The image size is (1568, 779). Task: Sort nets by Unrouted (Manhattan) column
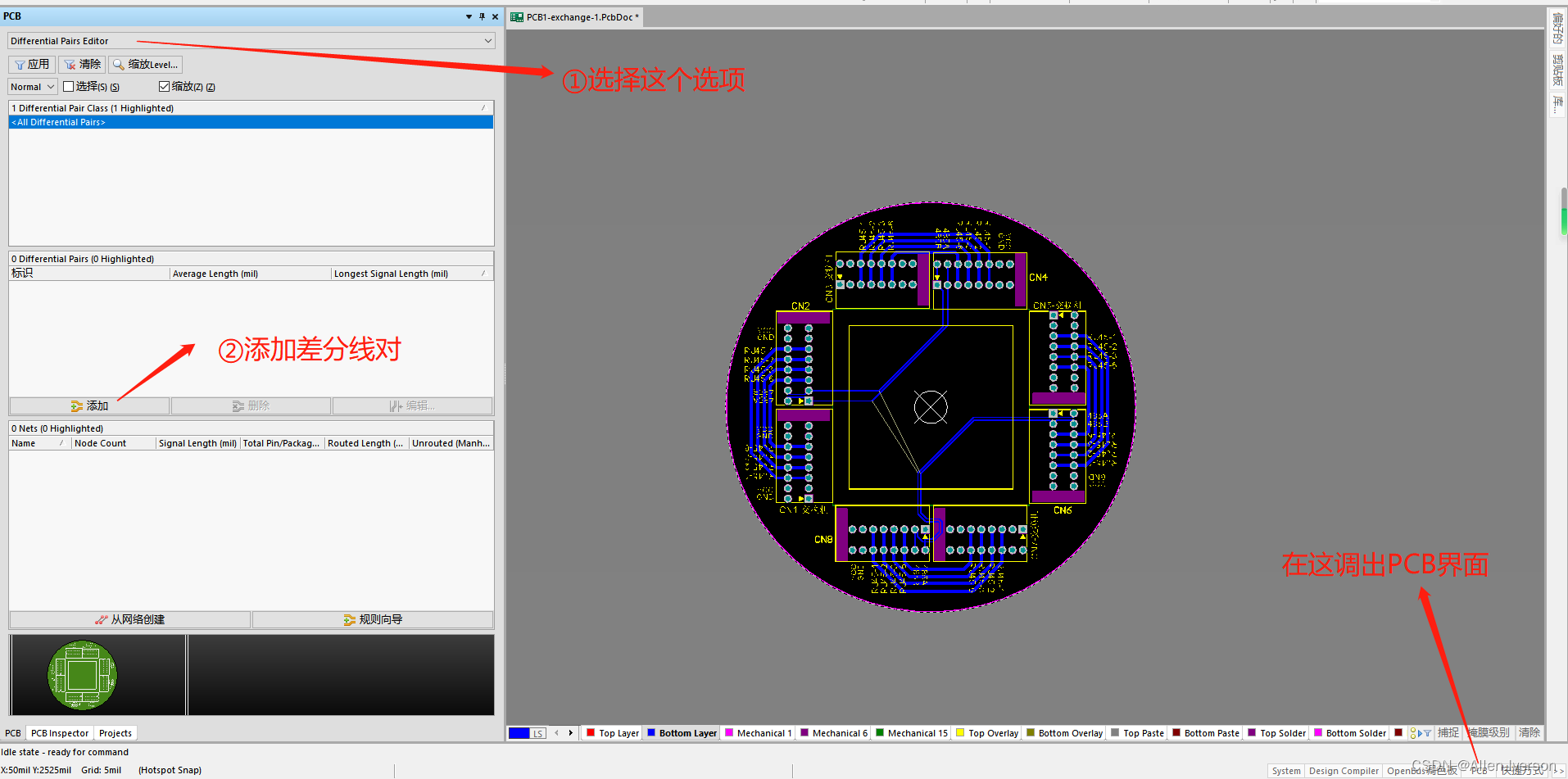pos(451,443)
